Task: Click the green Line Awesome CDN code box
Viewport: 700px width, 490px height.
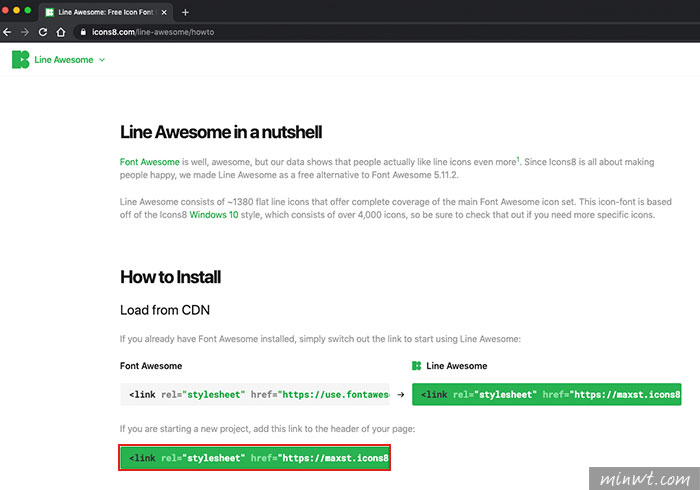Action: [546, 394]
